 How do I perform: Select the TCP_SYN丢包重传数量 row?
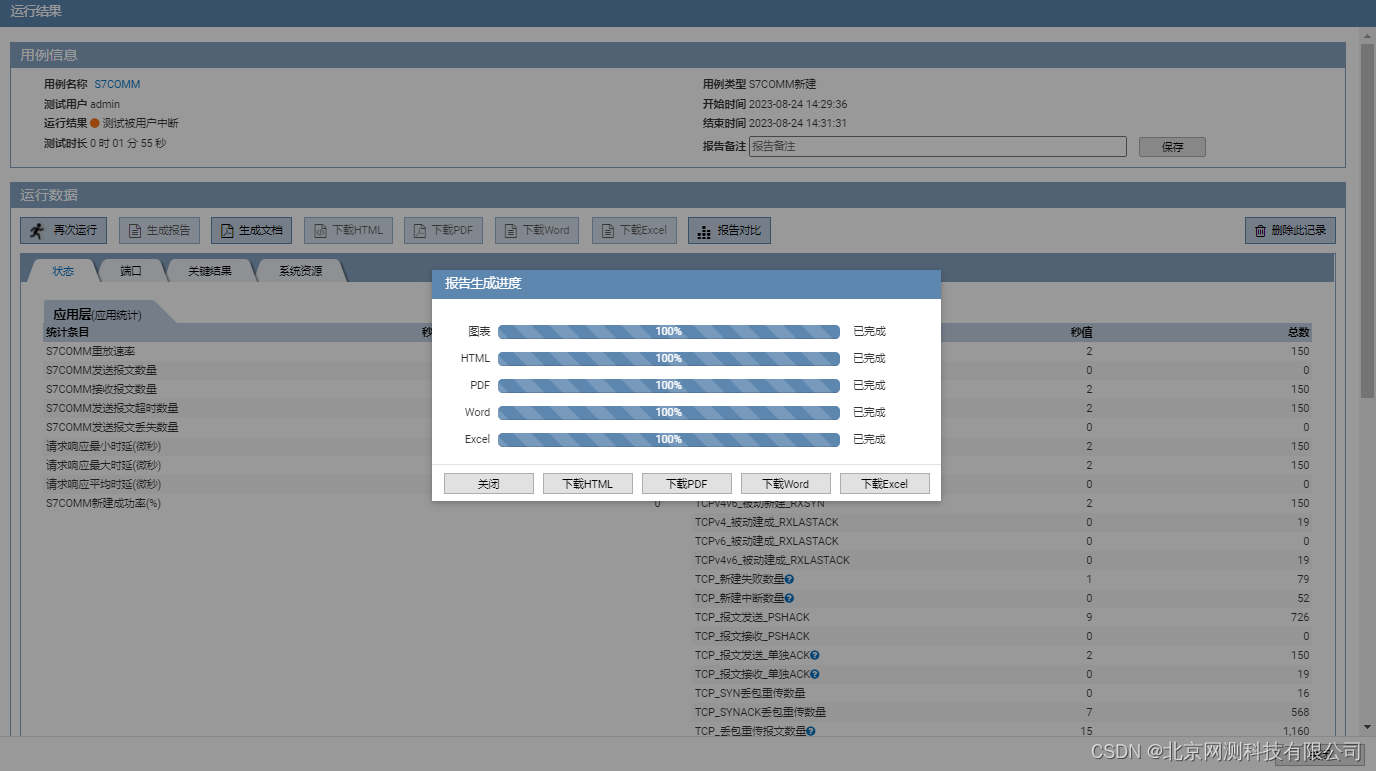pyautogui.click(x=1002, y=693)
